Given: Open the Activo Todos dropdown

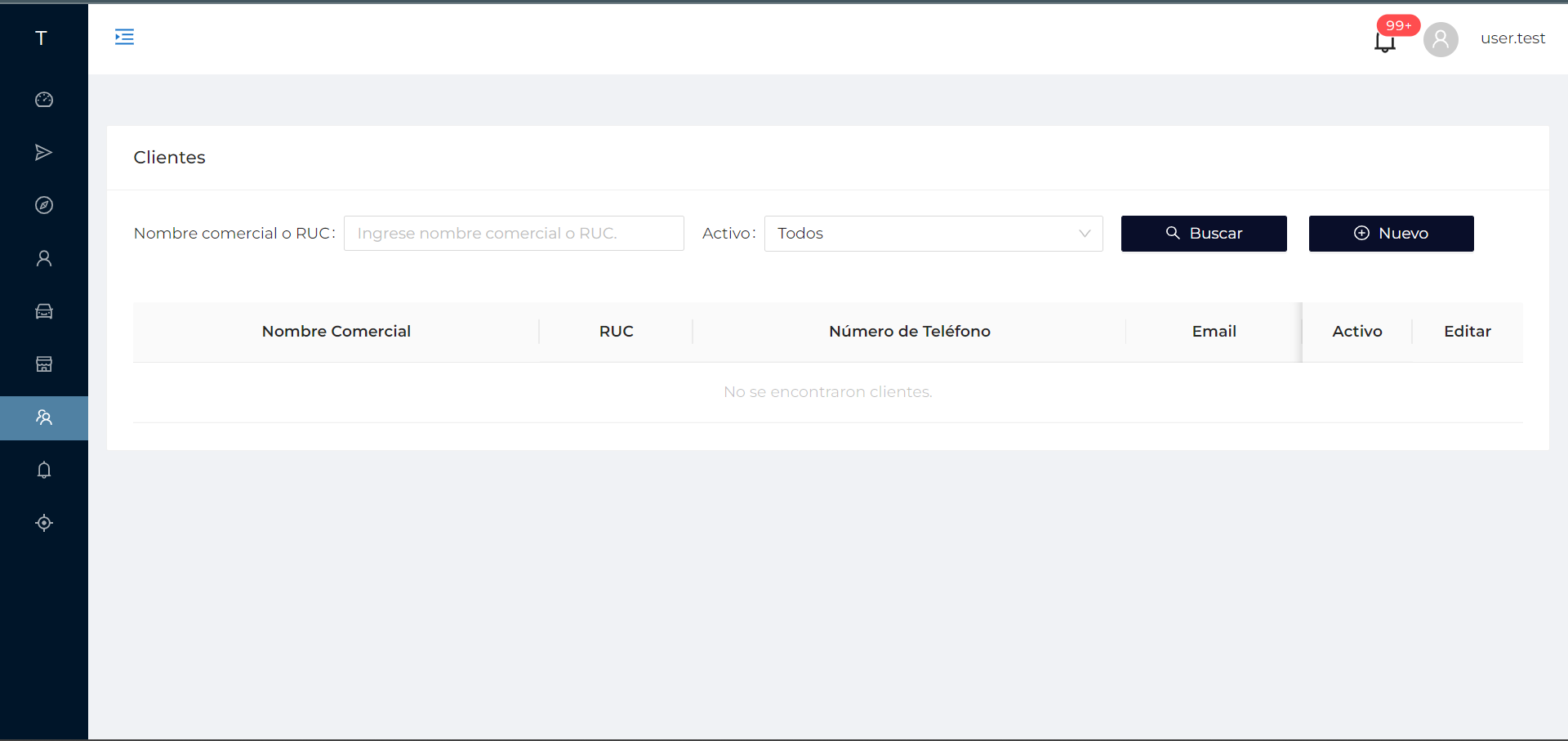Looking at the screenshot, I should pyautogui.click(x=933, y=234).
